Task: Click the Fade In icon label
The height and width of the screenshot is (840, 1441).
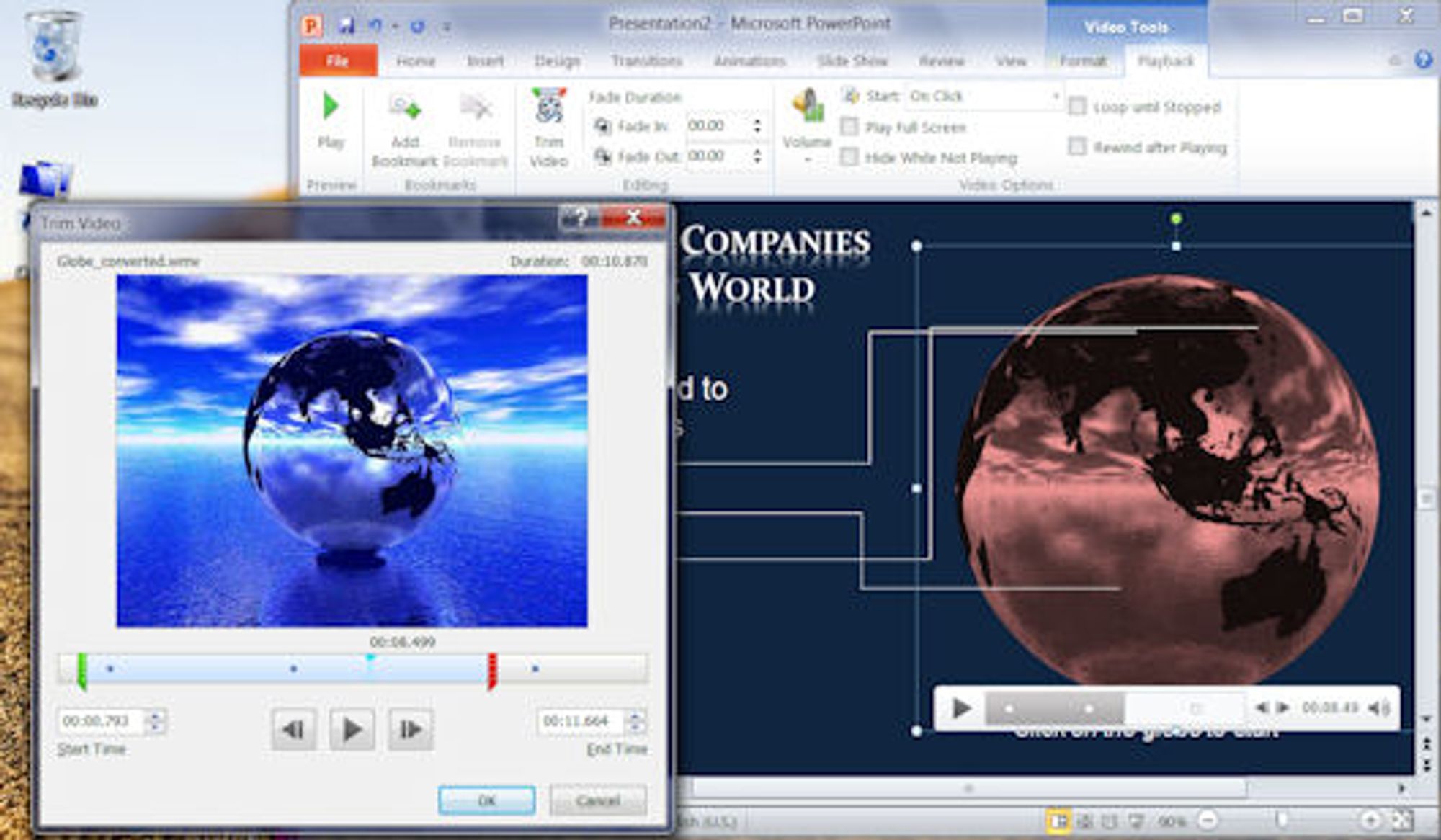Action: click(602, 127)
